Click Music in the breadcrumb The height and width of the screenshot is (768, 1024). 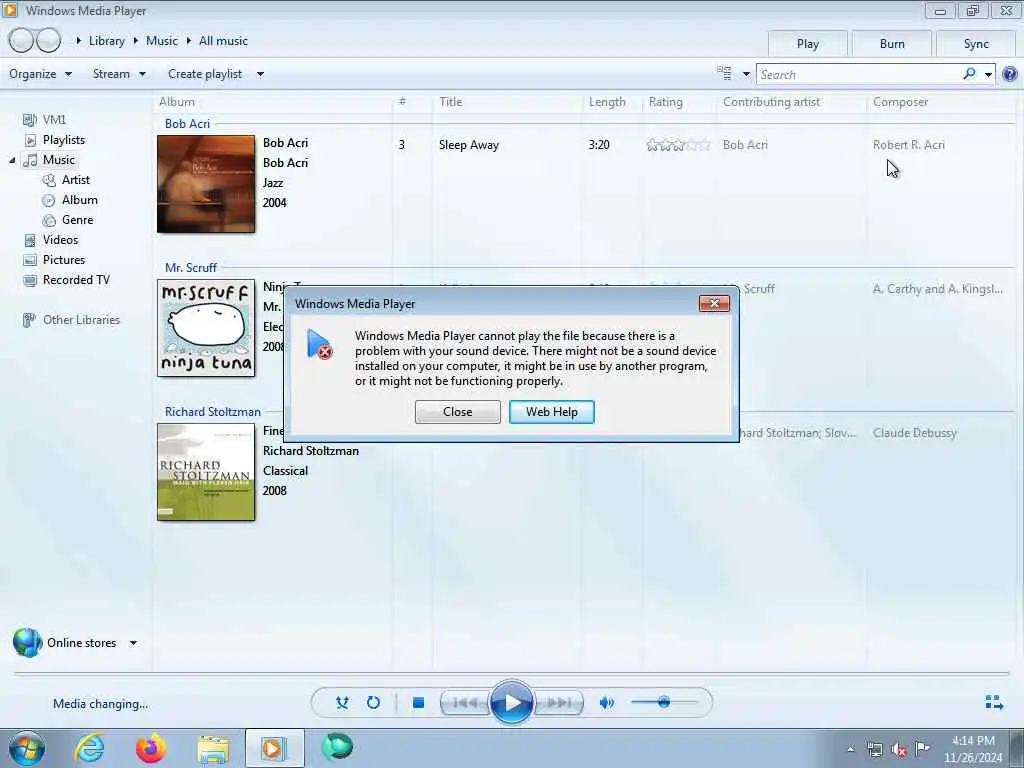click(162, 40)
